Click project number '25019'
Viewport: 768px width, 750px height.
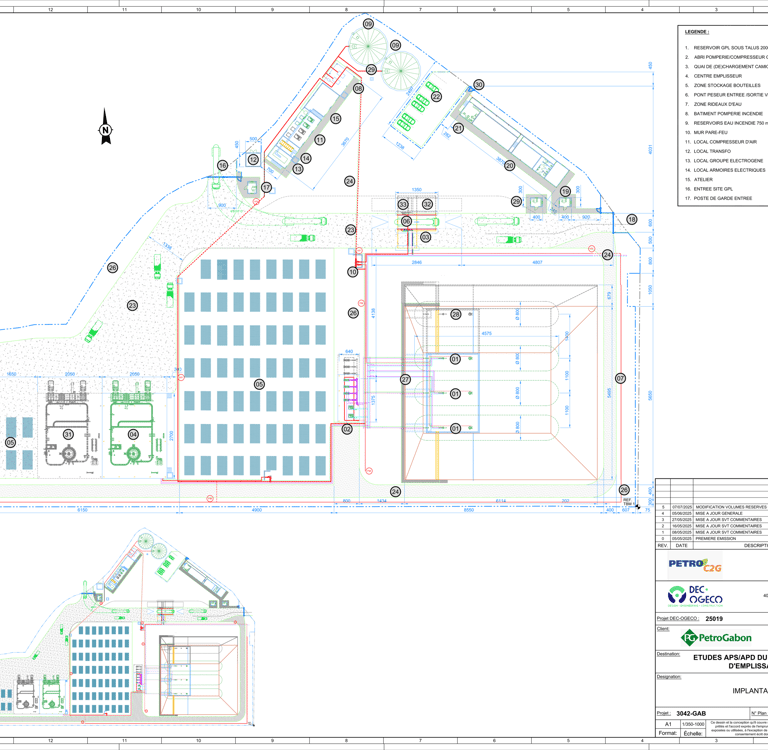[x=714, y=618]
